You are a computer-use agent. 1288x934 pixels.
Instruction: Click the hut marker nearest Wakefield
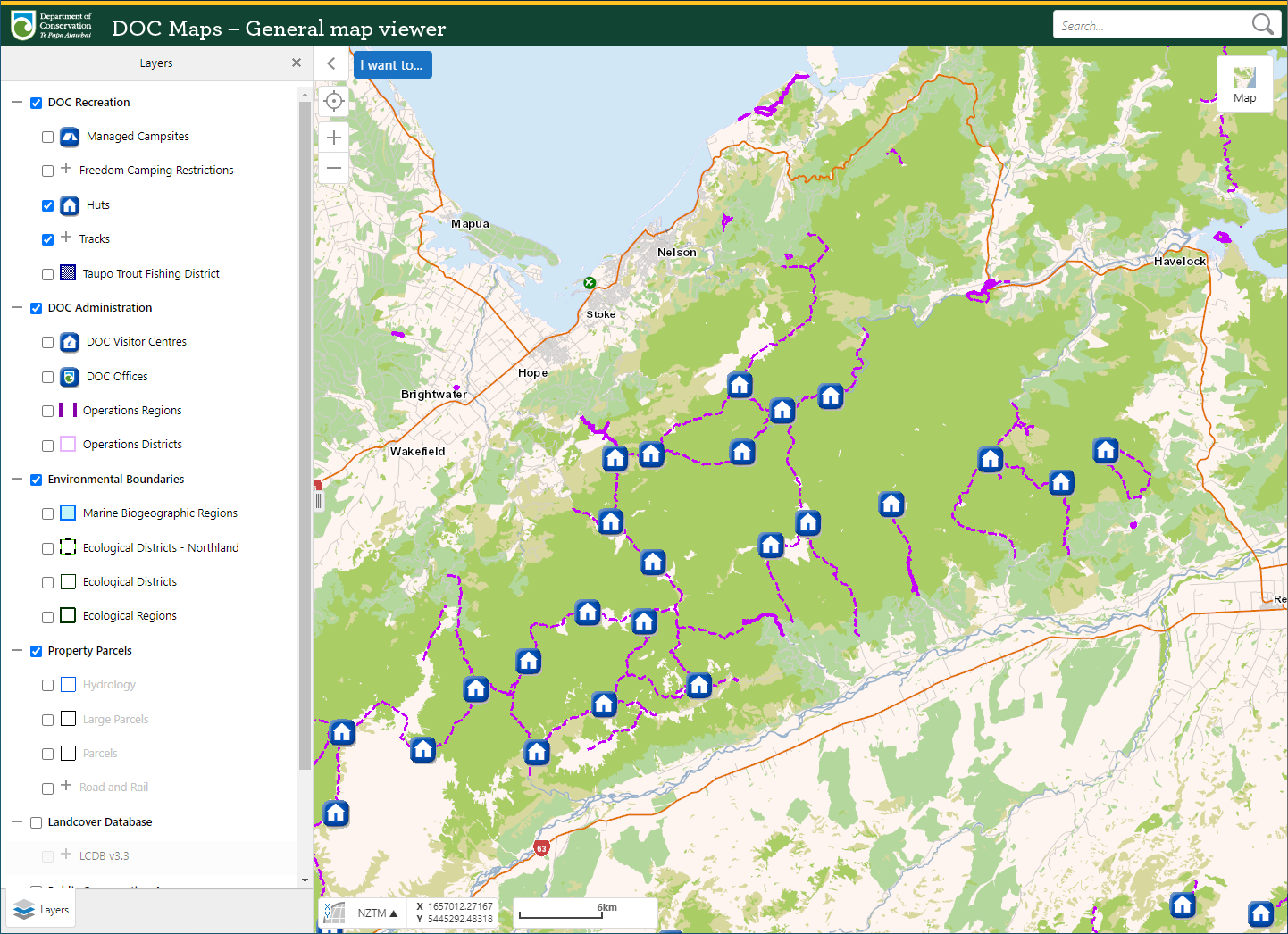(615, 459)
